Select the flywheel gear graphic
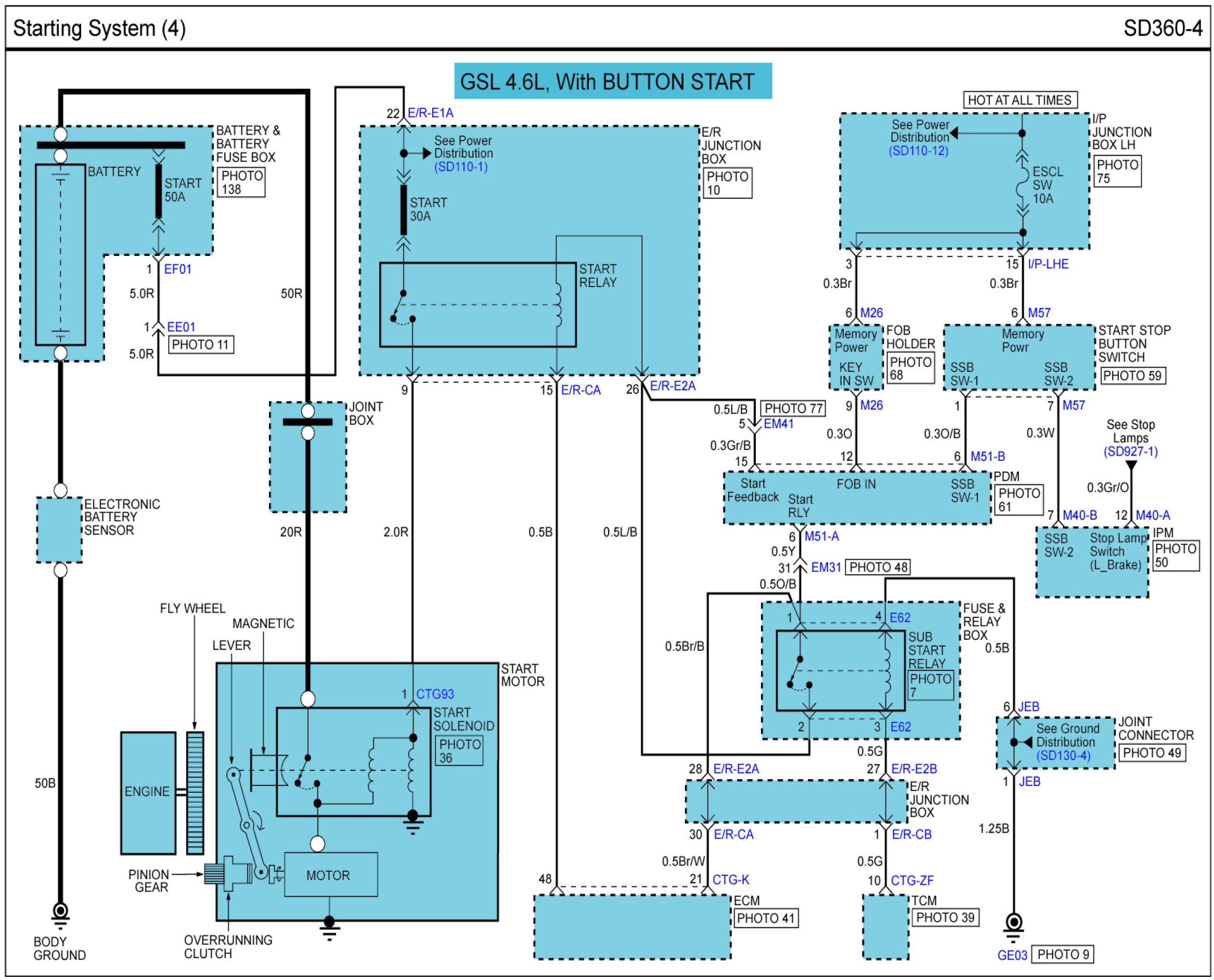 pos(195,793)
